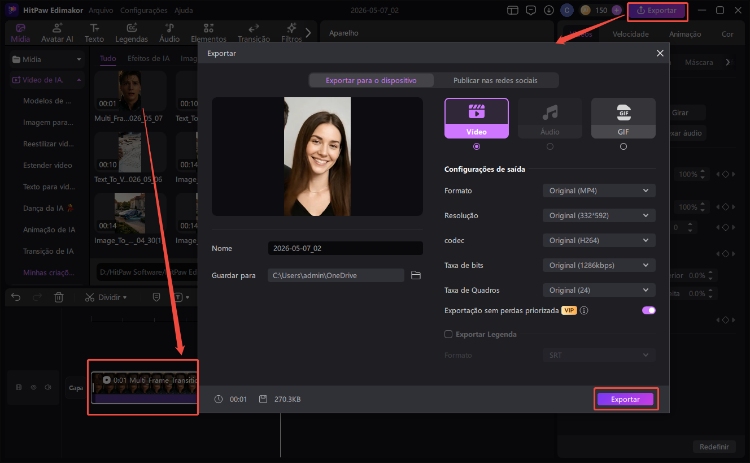Switch to the Velocidade tab
Screen dimensions: 750x463
pyautogui.click(x=630, y=34)
